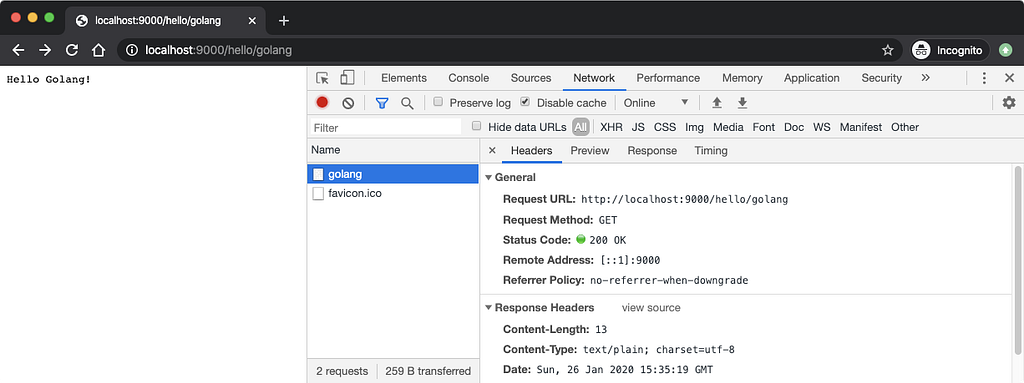Screen dimensions: 1024x383
Task: Switch to the Console tab
Action: click(468, 78)
